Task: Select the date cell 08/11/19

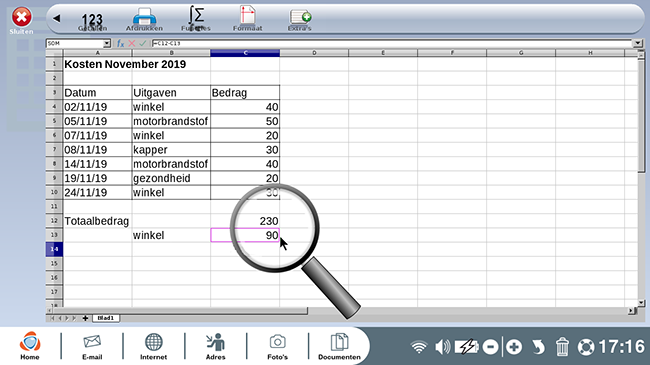Action: pos(97,150)
